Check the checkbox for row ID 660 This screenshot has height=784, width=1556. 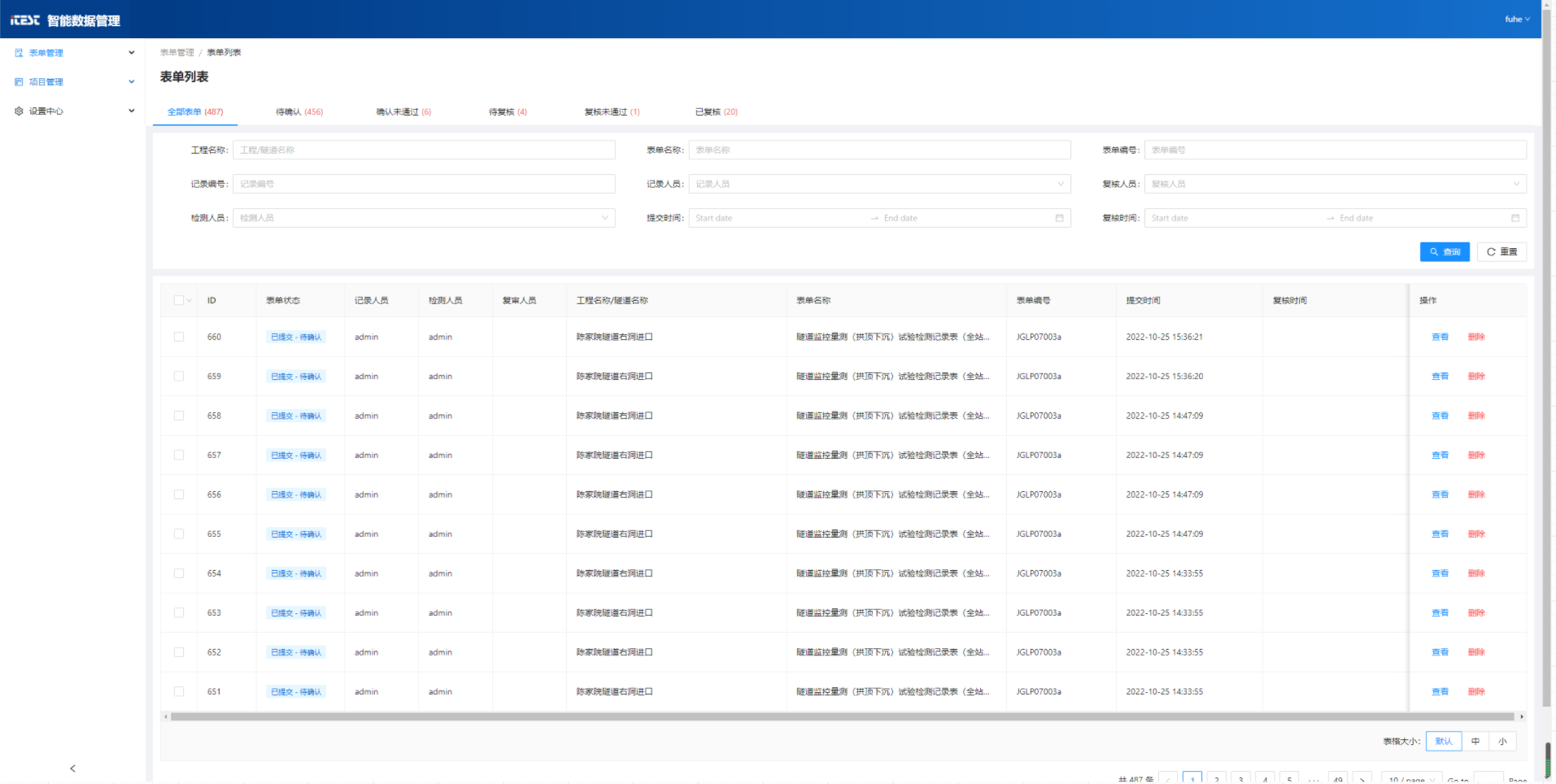pos(179,337)
